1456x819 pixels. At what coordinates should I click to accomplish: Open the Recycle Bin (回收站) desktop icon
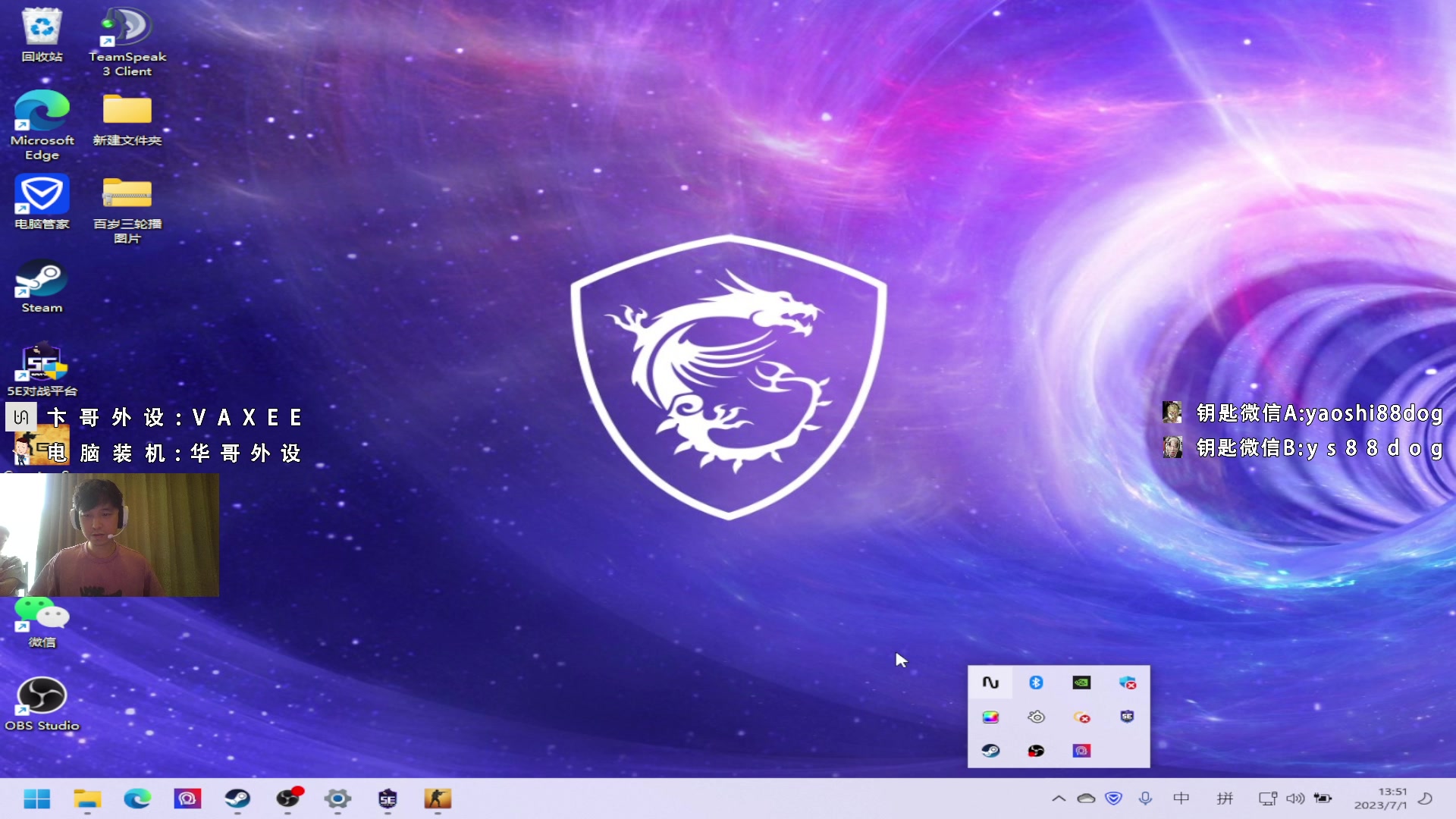42,36
